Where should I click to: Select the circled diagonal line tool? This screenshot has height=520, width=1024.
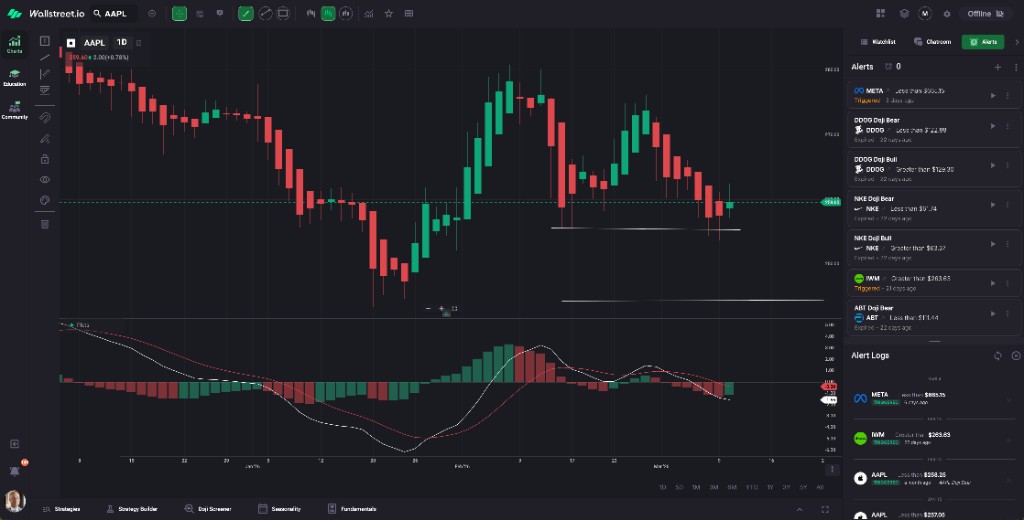point(264,13)
